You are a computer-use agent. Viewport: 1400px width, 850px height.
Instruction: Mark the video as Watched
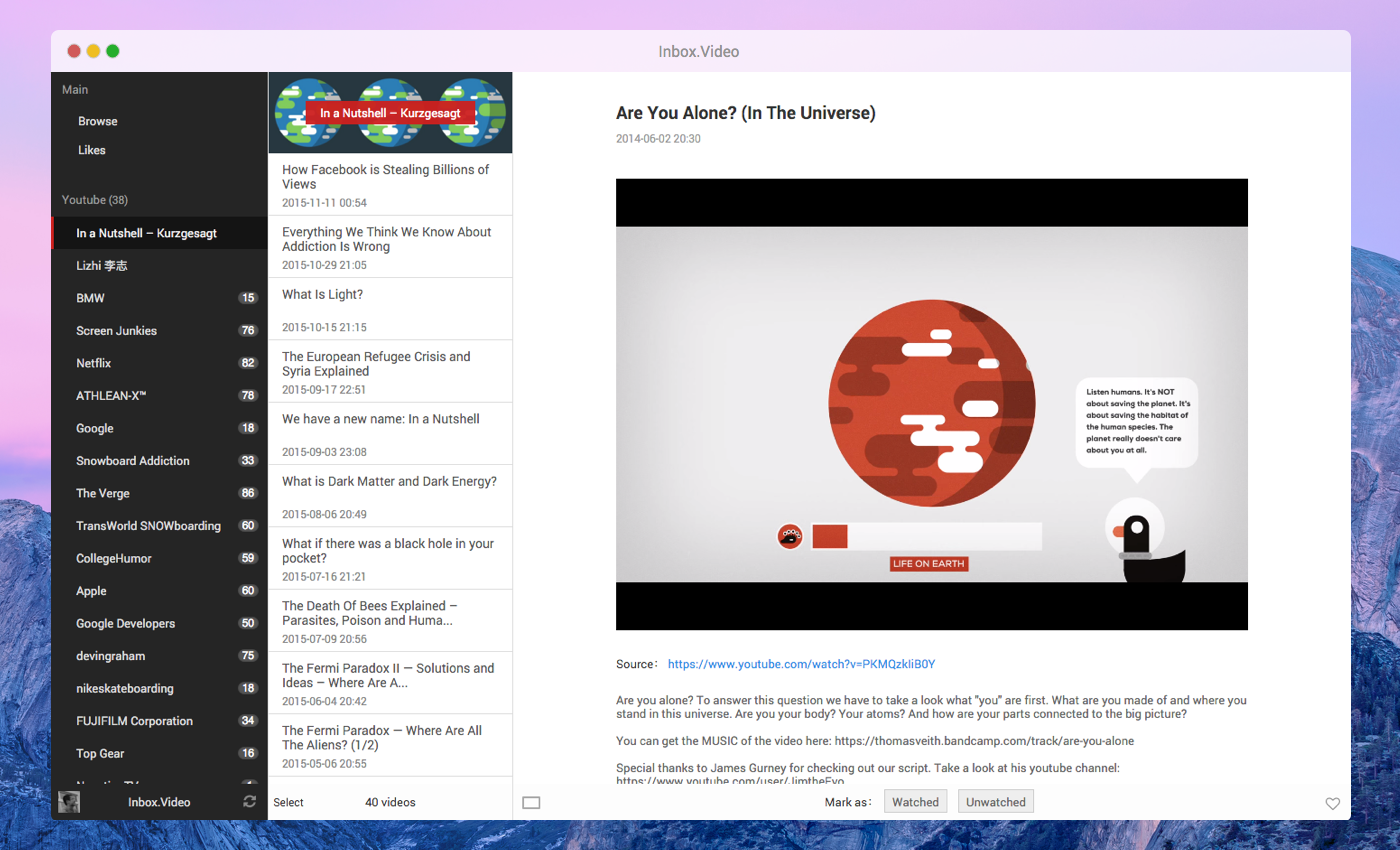[x=914, y=801]
